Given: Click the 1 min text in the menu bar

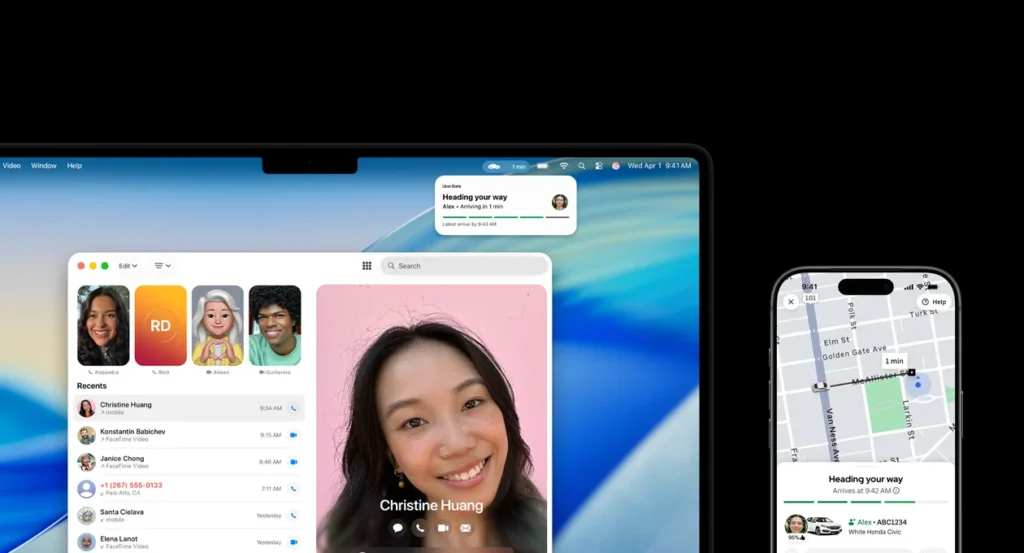Looking at the screenshot, I should 519,166.
